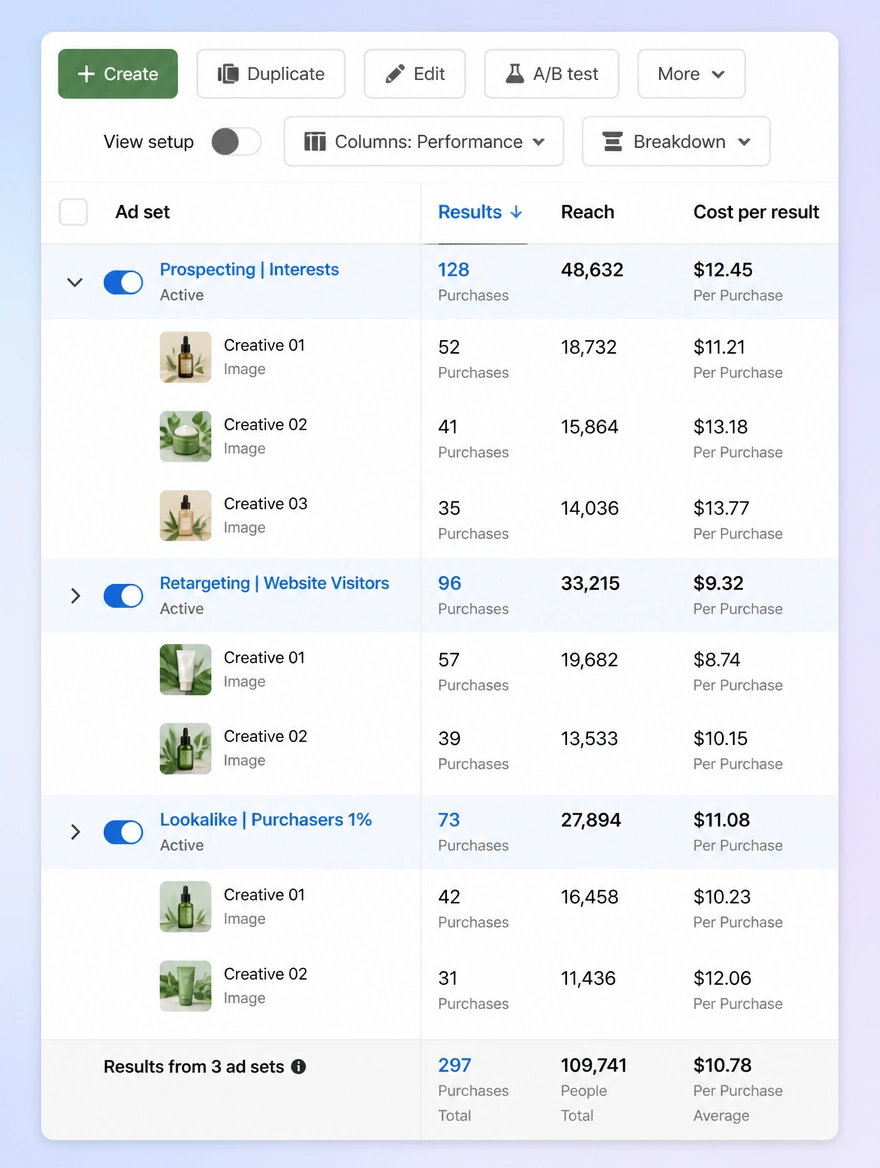Open the Lookalike | Purchasers 1% link
This screenshot has height=1168, width=880.
[x=265, y=819]
